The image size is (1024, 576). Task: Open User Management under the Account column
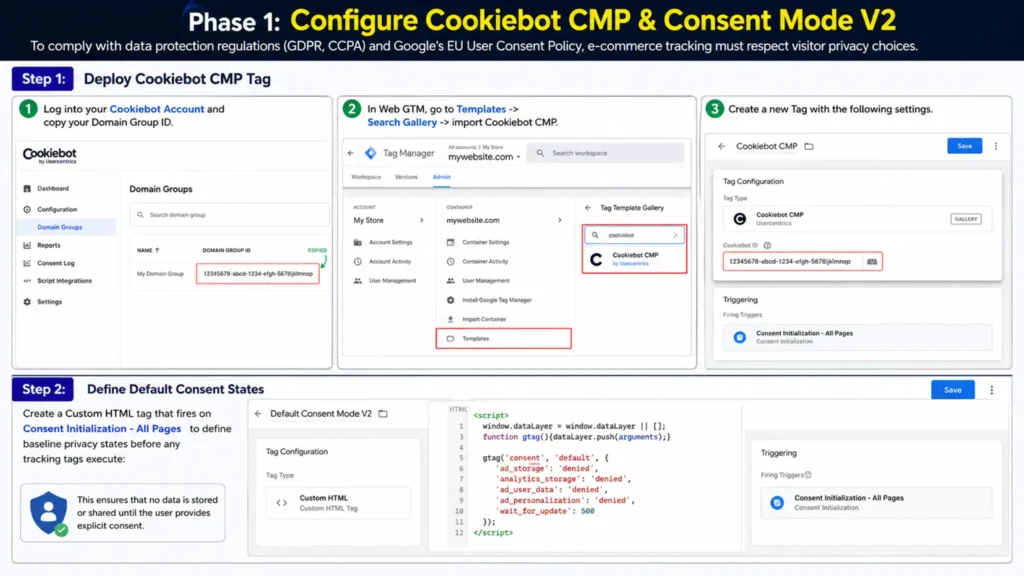tap(392, 281)
